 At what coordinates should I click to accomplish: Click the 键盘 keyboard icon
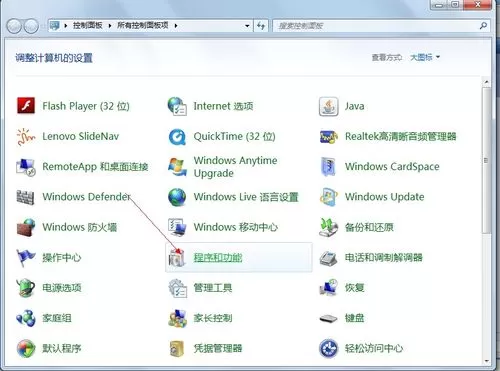click(x=328, y=319)
